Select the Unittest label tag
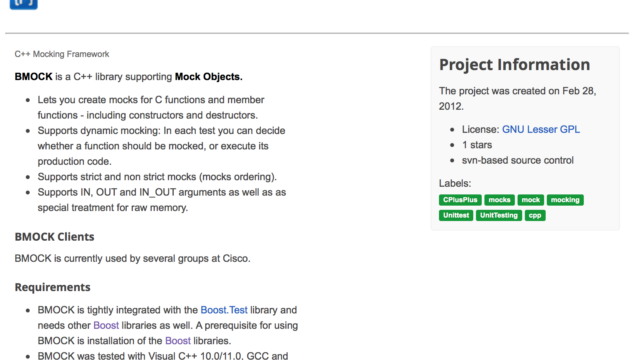 (x=456, y=215)
